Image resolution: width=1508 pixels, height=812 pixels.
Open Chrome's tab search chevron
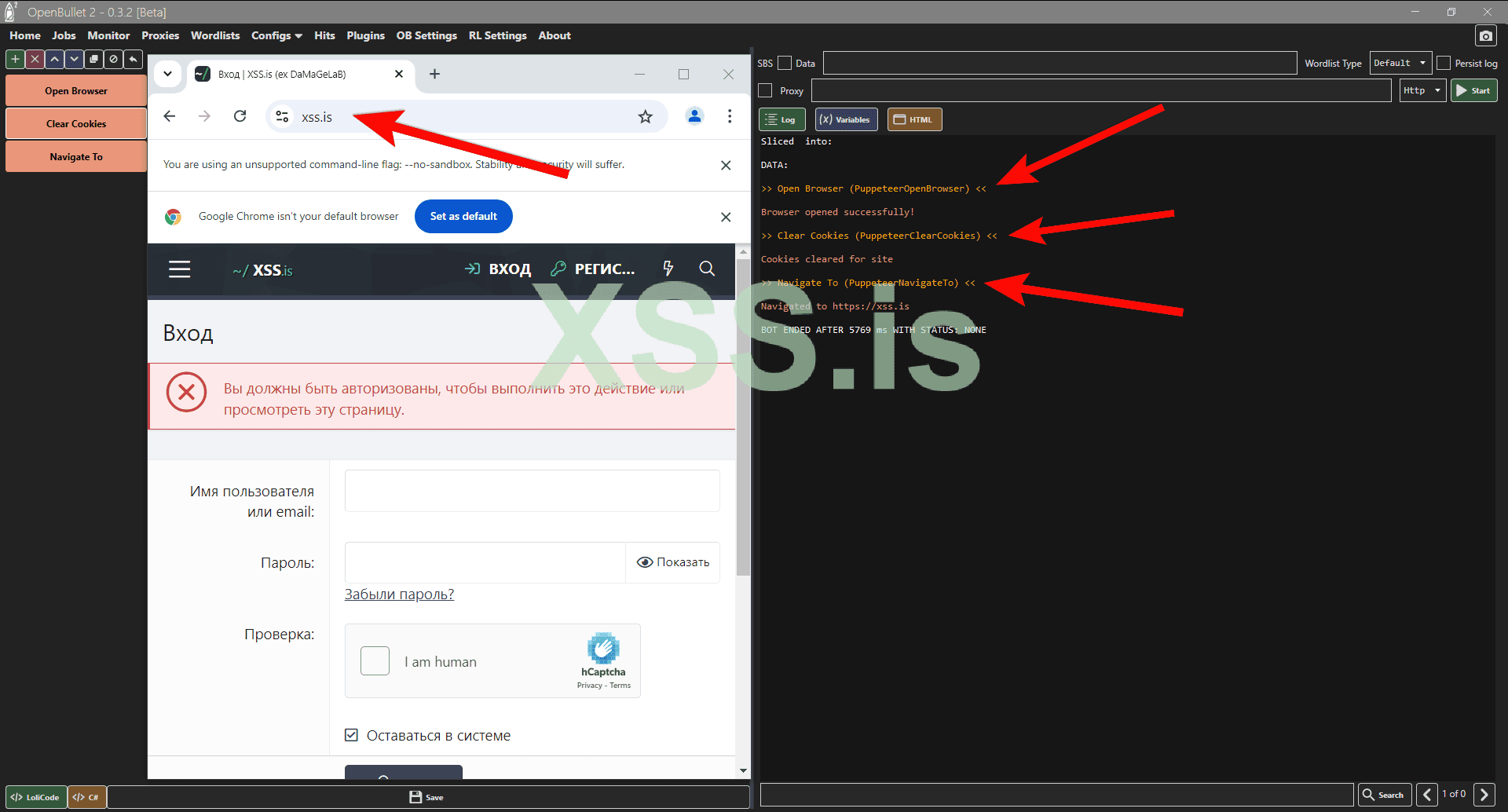[x=167, y=74]
